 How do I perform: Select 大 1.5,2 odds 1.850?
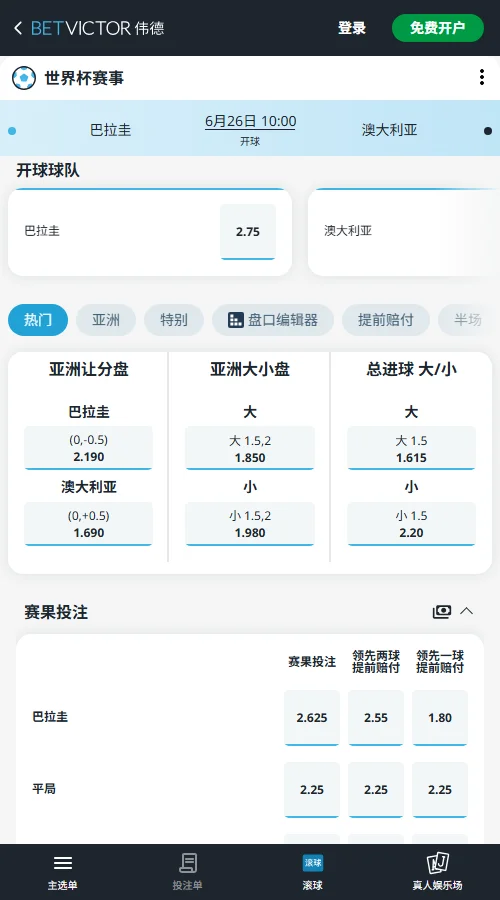tap(250, 448)
